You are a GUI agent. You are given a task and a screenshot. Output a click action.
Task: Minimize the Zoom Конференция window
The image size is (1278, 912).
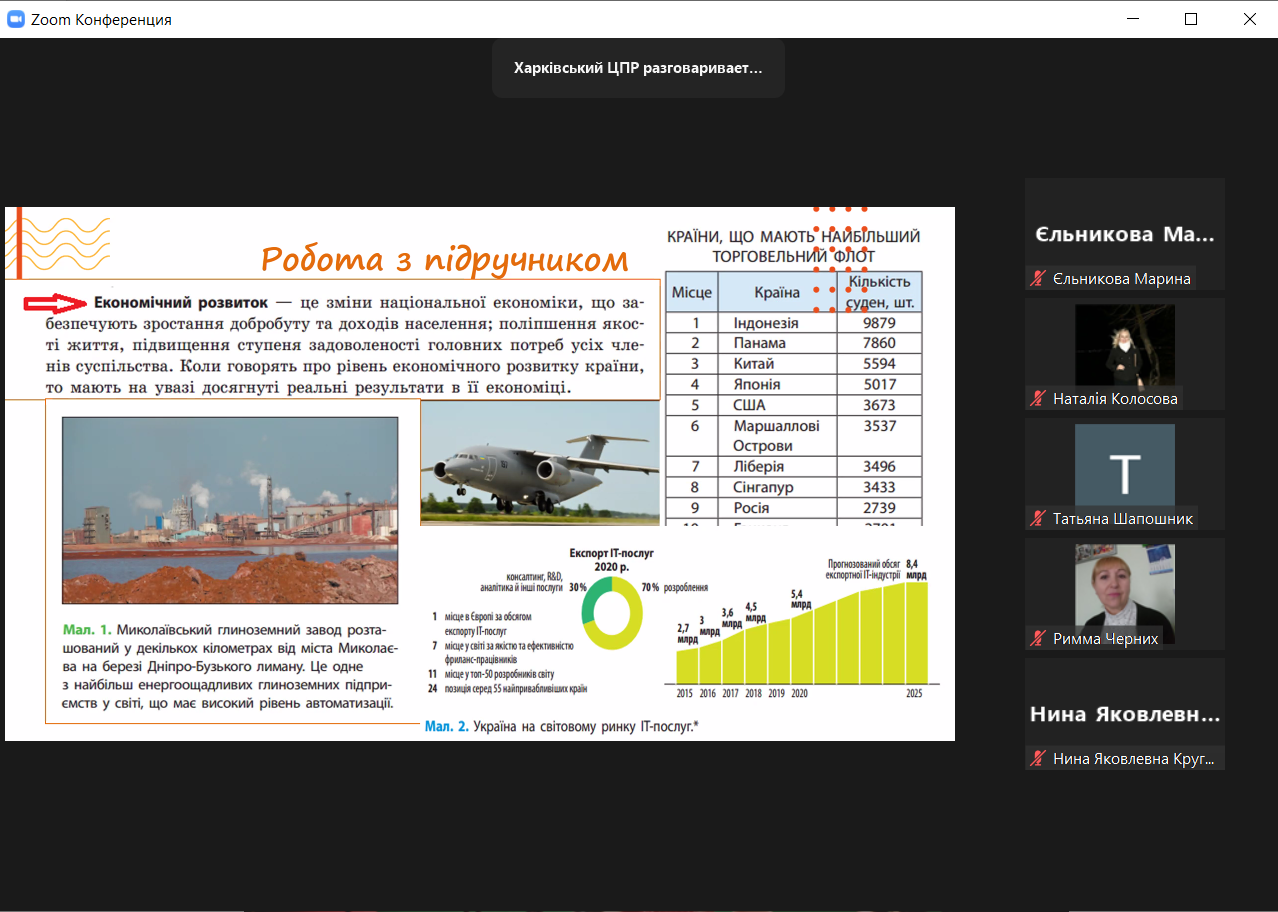pos(1133,19)
